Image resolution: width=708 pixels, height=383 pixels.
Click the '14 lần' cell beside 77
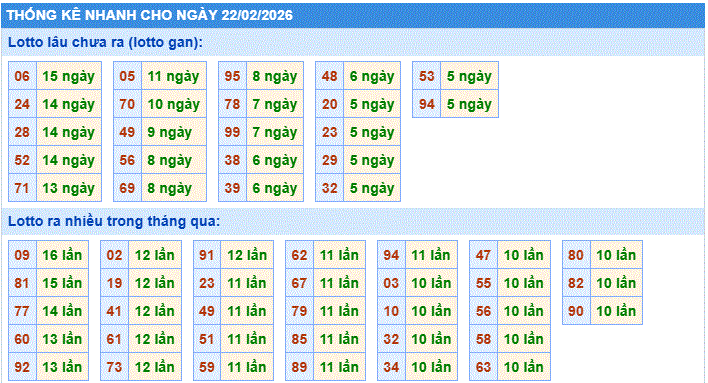[62, 311]
